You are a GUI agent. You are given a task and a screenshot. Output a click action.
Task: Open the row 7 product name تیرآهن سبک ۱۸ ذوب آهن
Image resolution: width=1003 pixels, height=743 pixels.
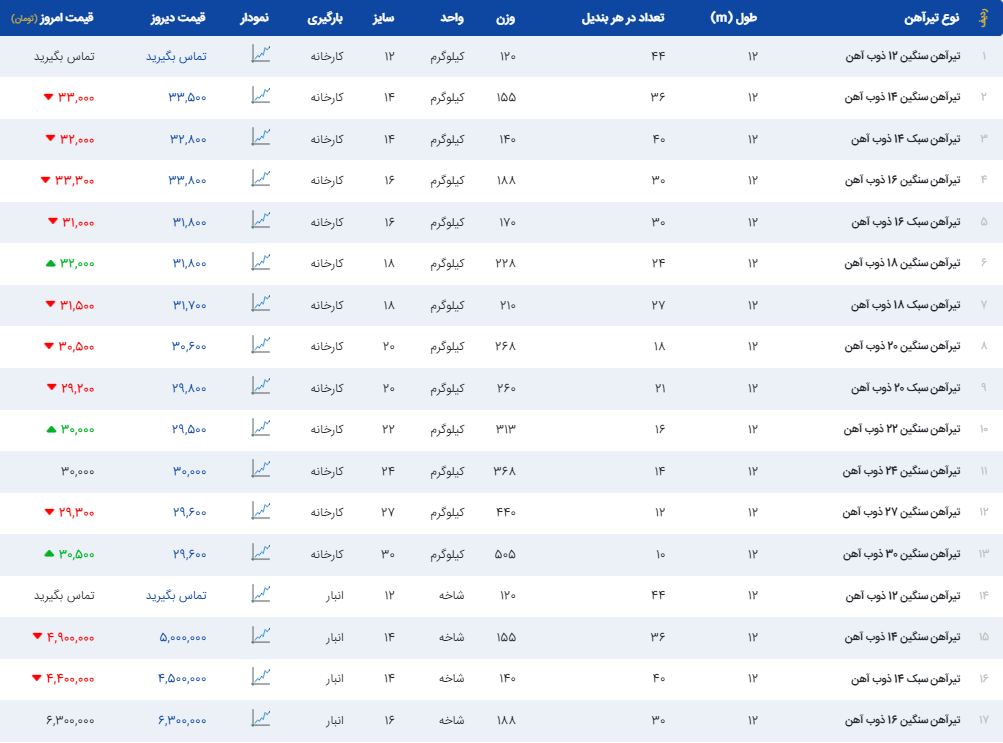coord(903,304)
